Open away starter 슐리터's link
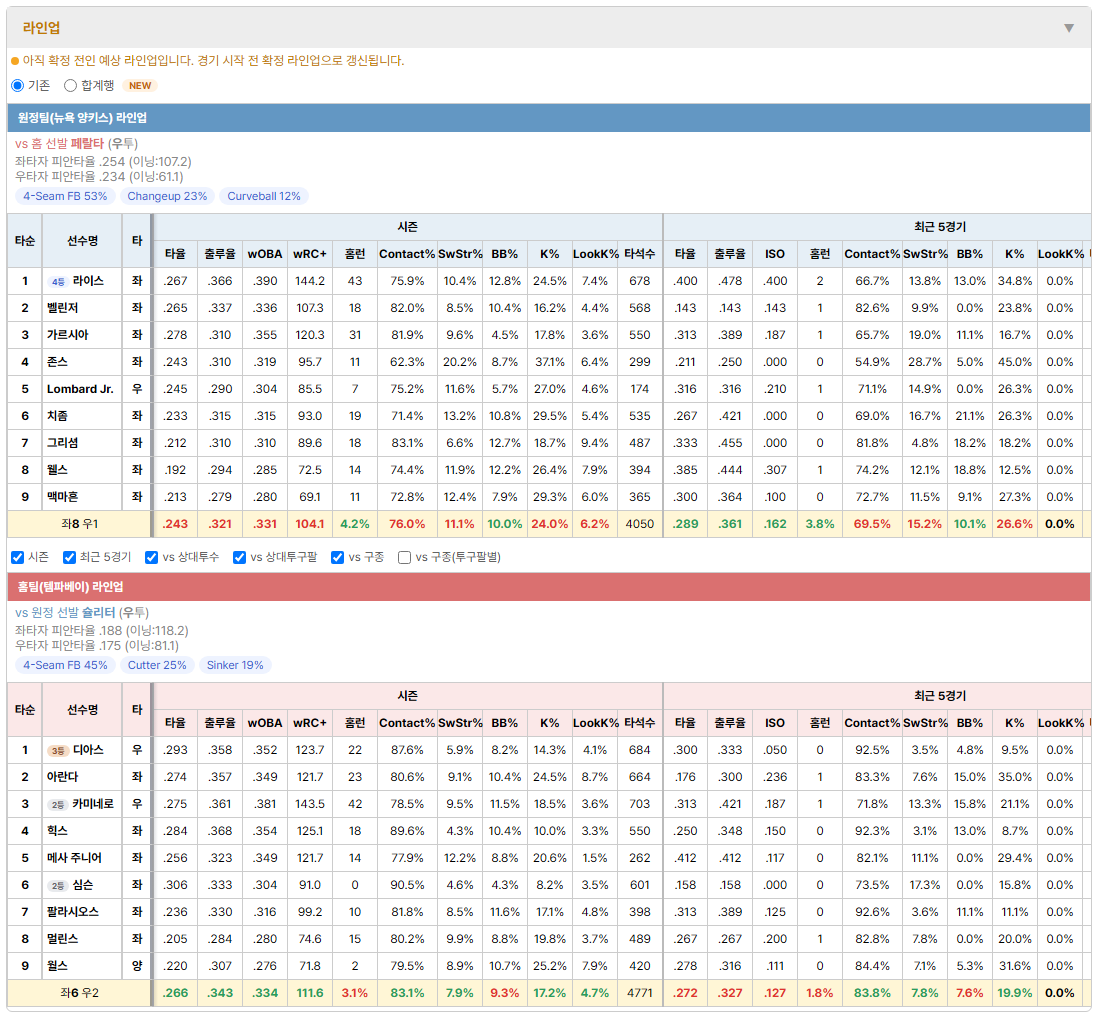Image resolution: width=1098 pixels, height=1018 pixels. tap(98, 613)
